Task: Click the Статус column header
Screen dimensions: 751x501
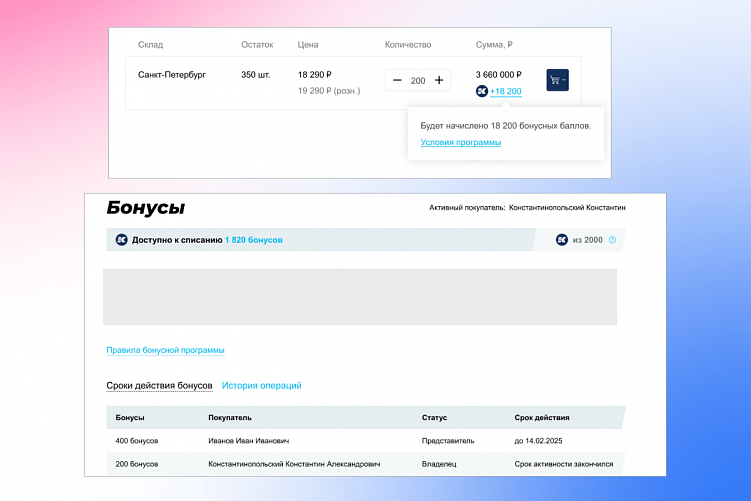Action: (x=434, y=418)
